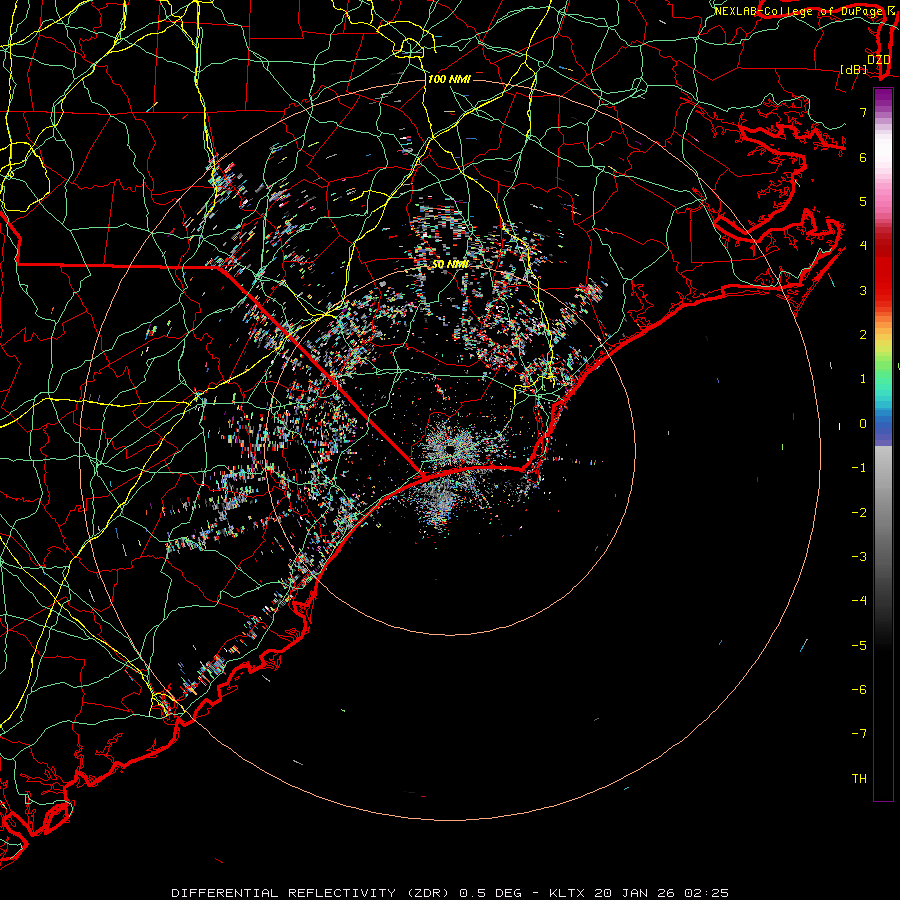Click the "4" value on the dB scale
The image size is (900, 900).
click(863, 246)
